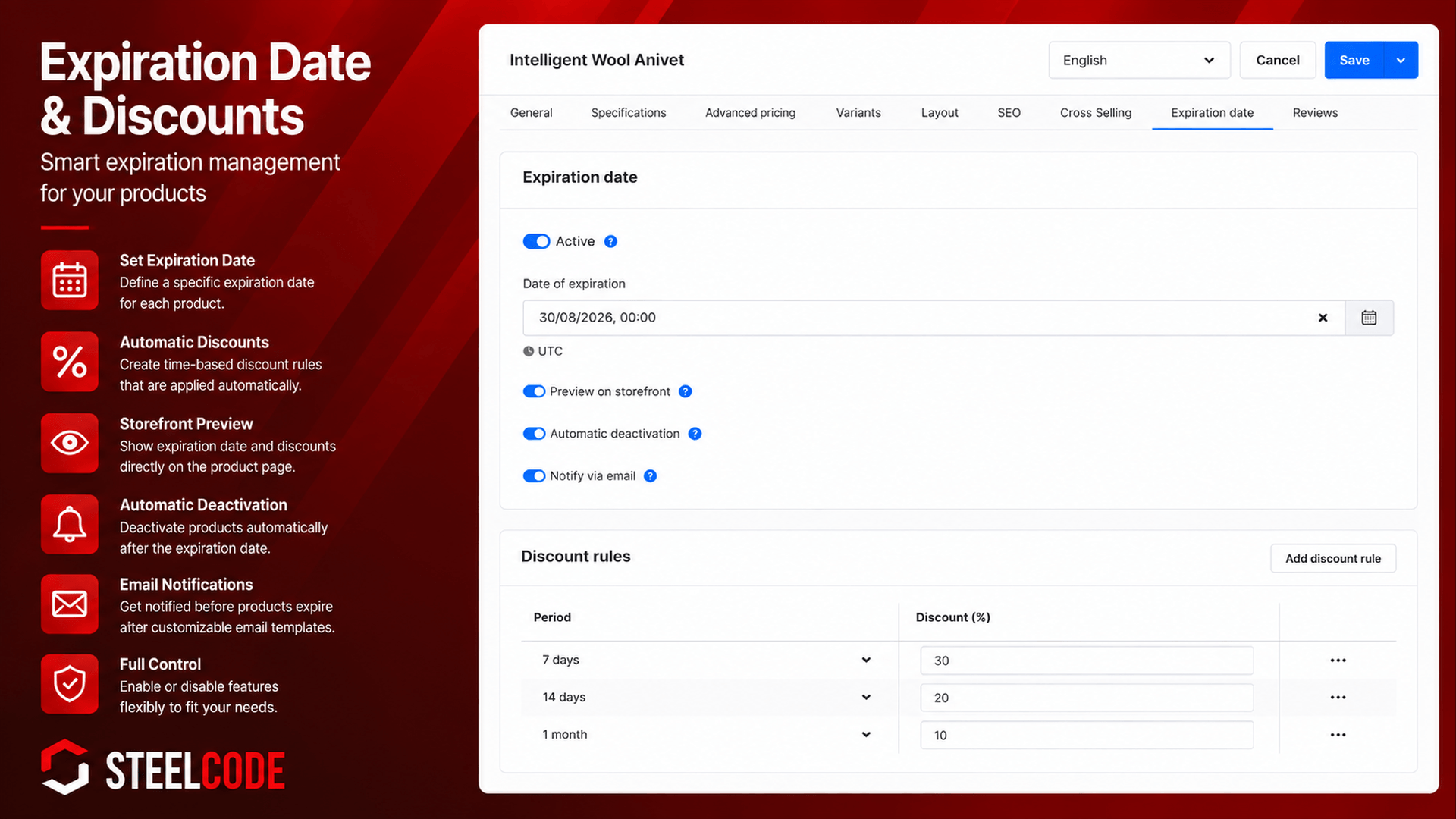The image size is (1456, 819).
Task: Click the Cancel button
Action: click(x=1278, y=61)
